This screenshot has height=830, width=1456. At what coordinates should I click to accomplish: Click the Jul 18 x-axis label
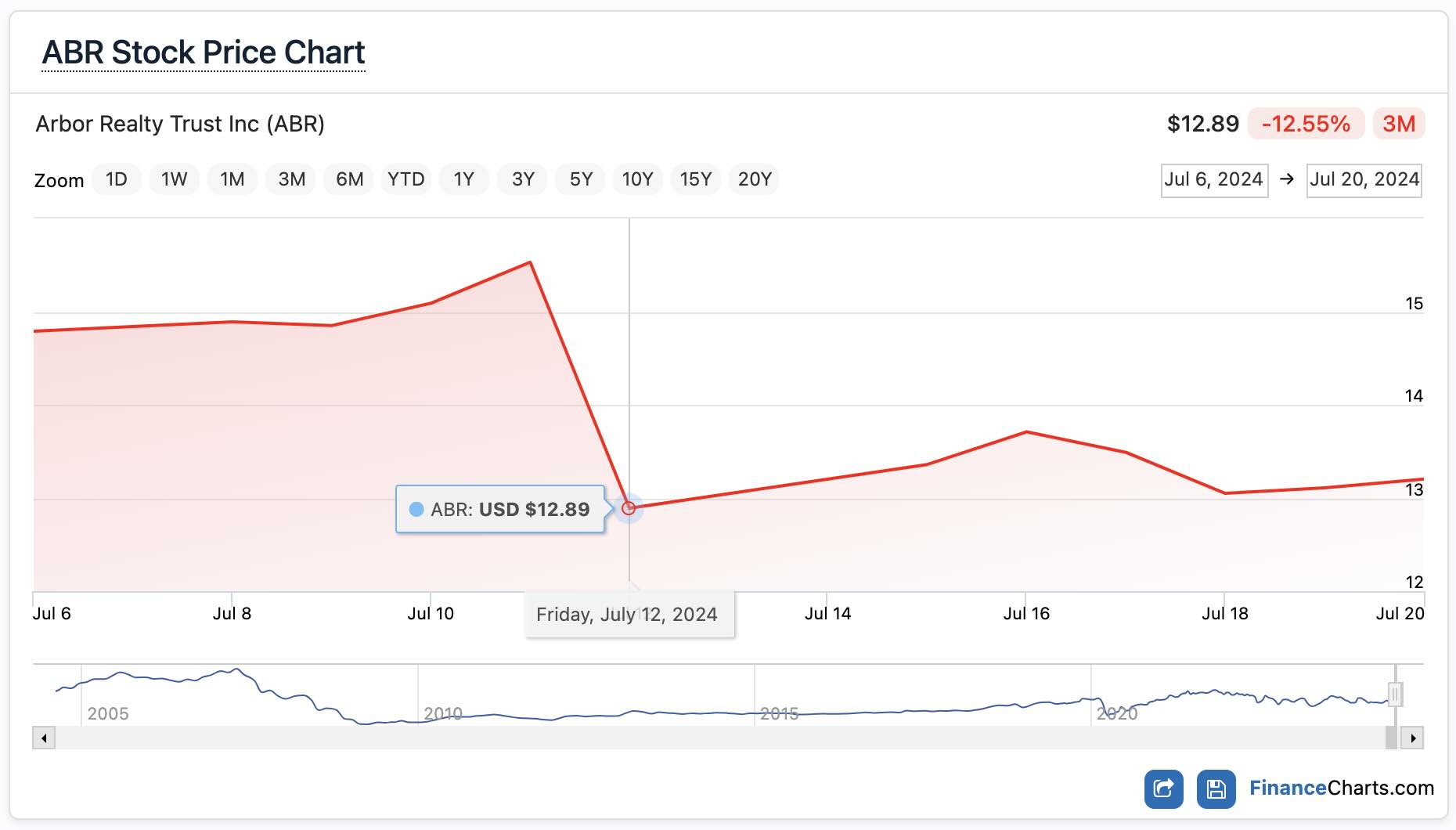[1225, 613]
